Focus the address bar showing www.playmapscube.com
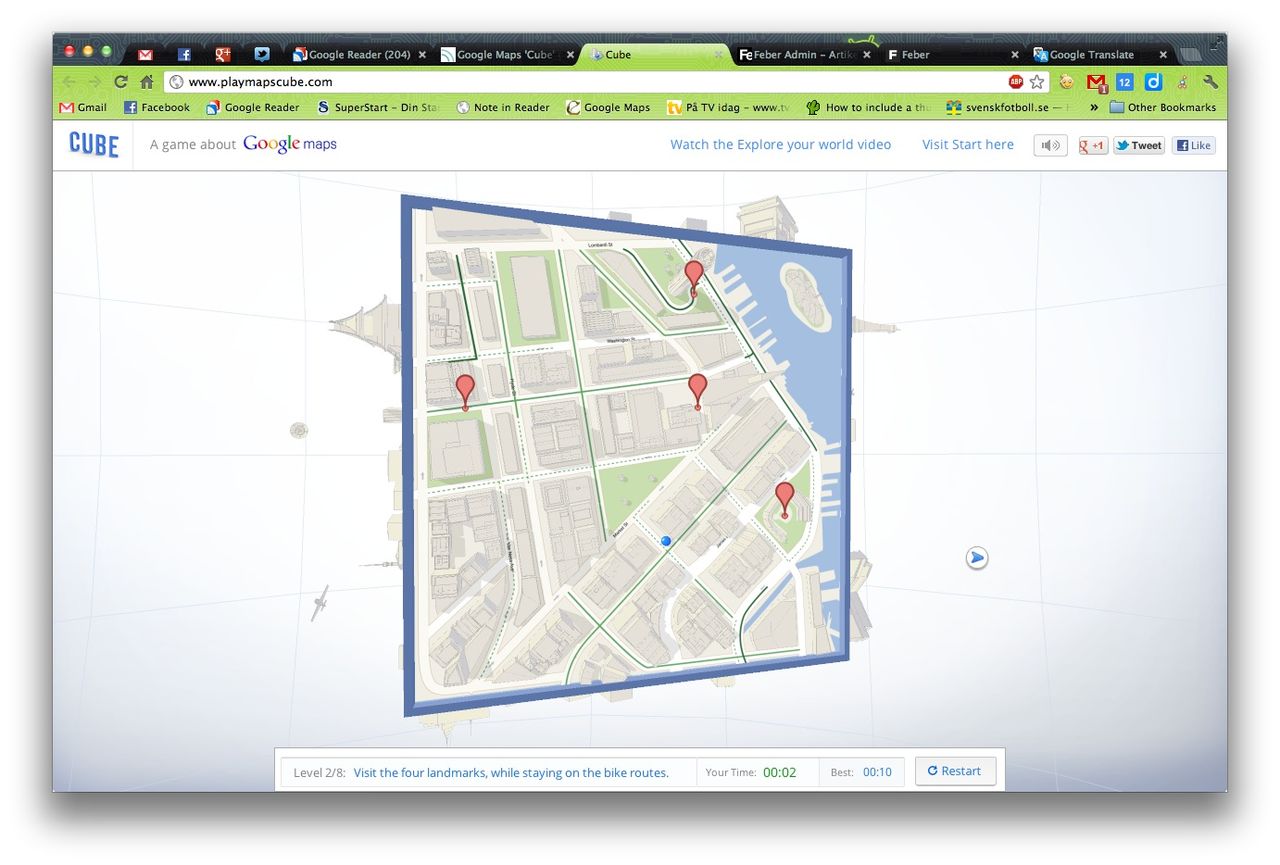The image size is (1280, 865). (x=590, y=82)
